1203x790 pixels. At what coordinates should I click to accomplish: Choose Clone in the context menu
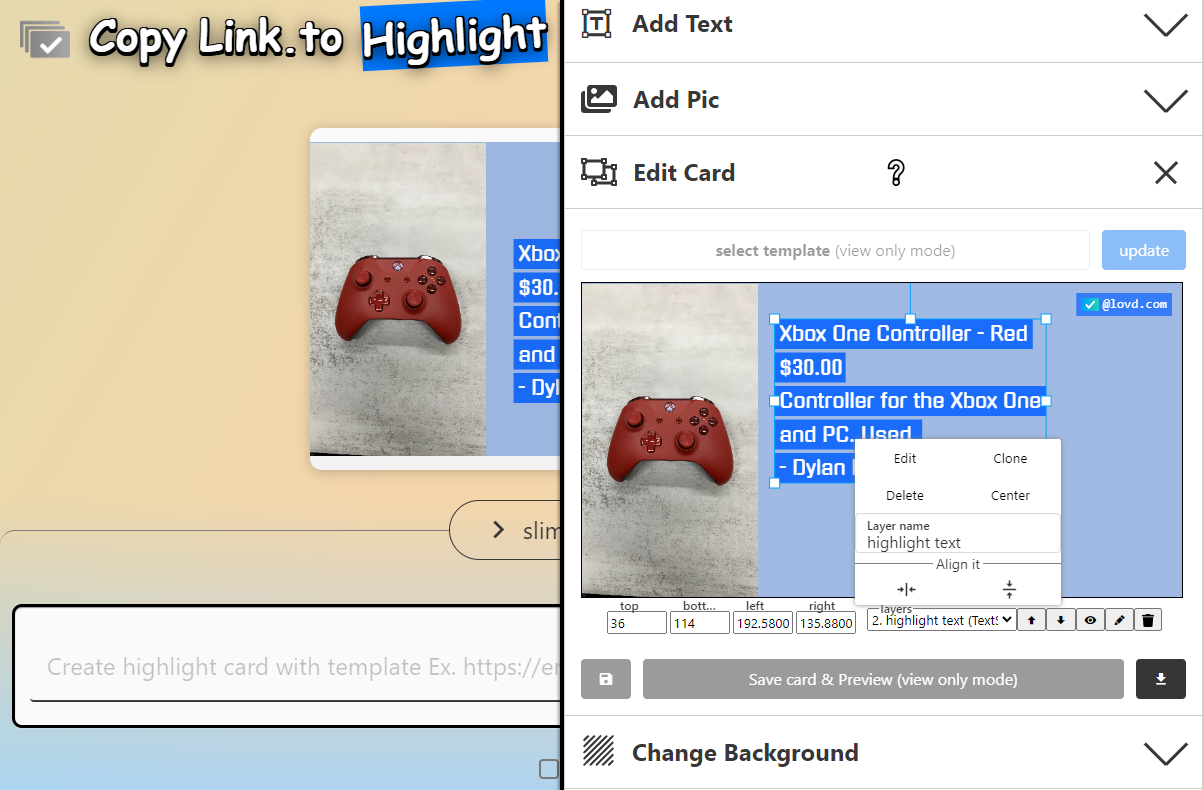click(1010, 458)
